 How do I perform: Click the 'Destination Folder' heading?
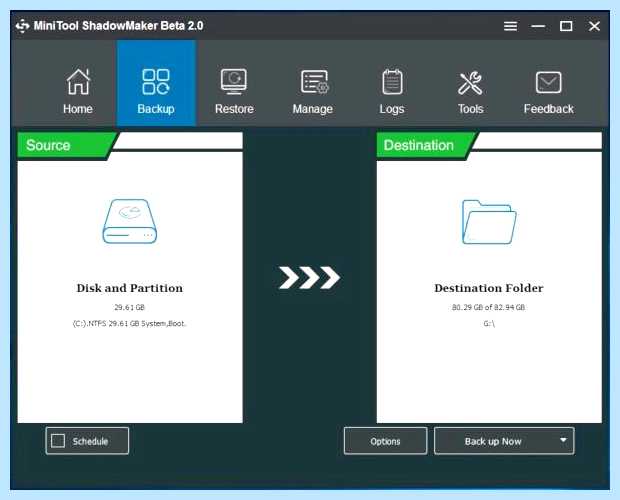tap(489, 288)
